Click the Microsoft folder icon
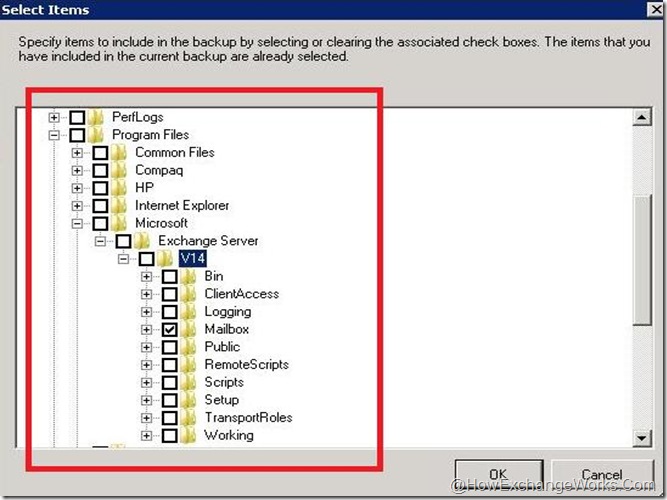Screen dimensions: 667x500 click(119, 223)
